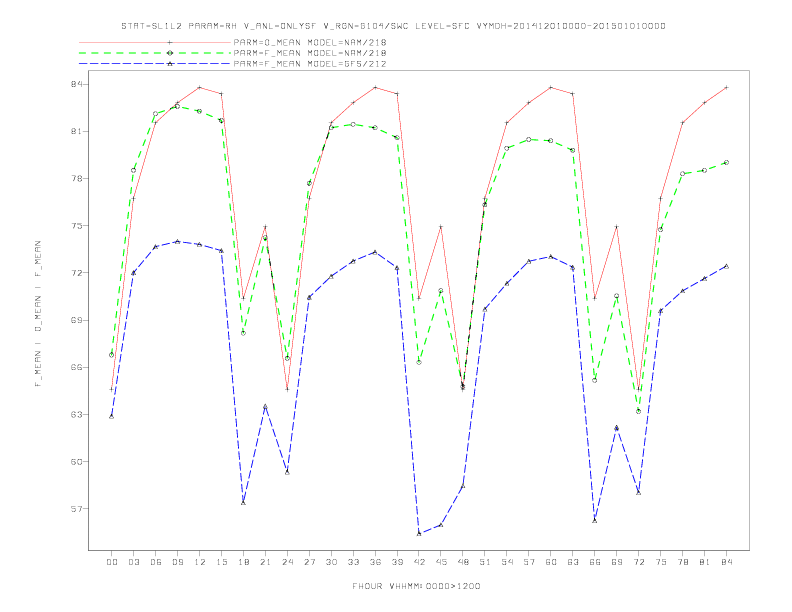
Task: Click x-axis forecast hour label 06
Action: pyautogui.click(x=156, y=562)
